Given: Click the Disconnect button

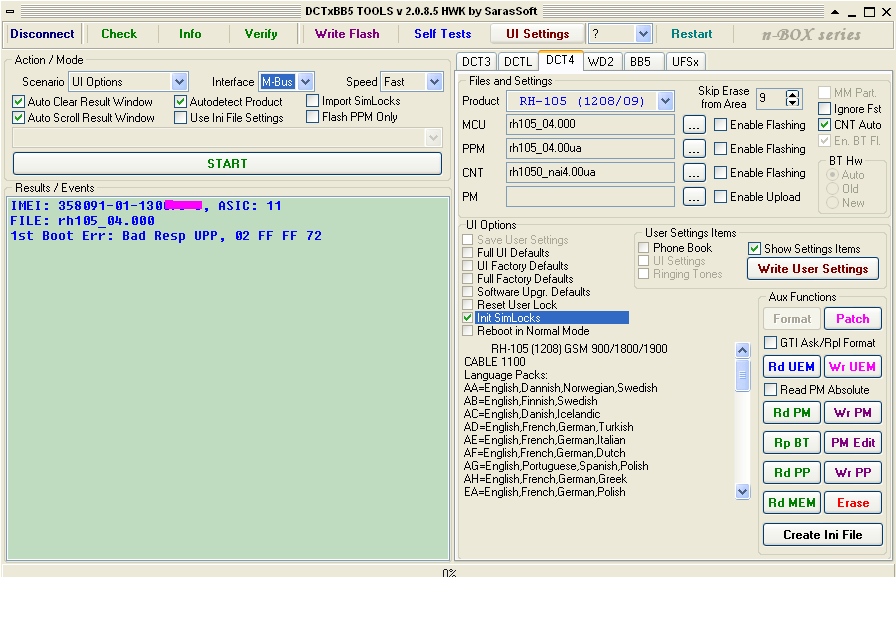Looking at the screenshot, I should click(x=42, y=34).
